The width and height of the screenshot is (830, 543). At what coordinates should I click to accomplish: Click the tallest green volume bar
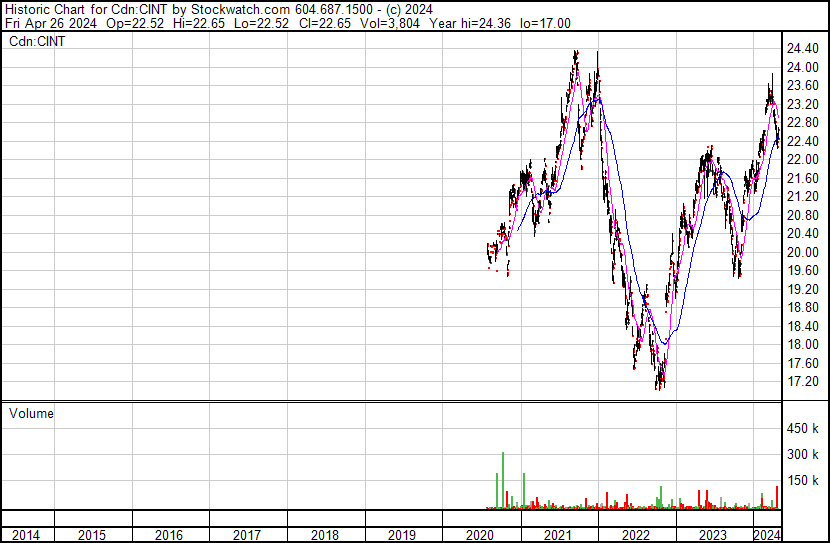click(503, 480)
